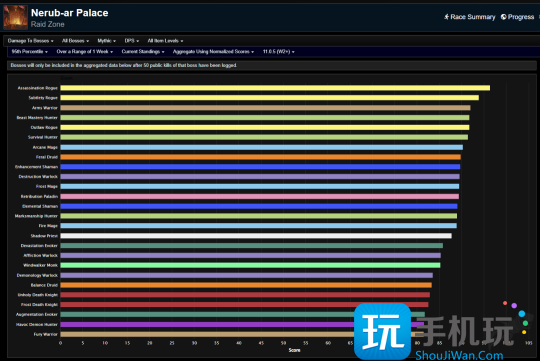Expand the All Item Levels dropdown
Screen dimensions: 540x361
(165, 41)
